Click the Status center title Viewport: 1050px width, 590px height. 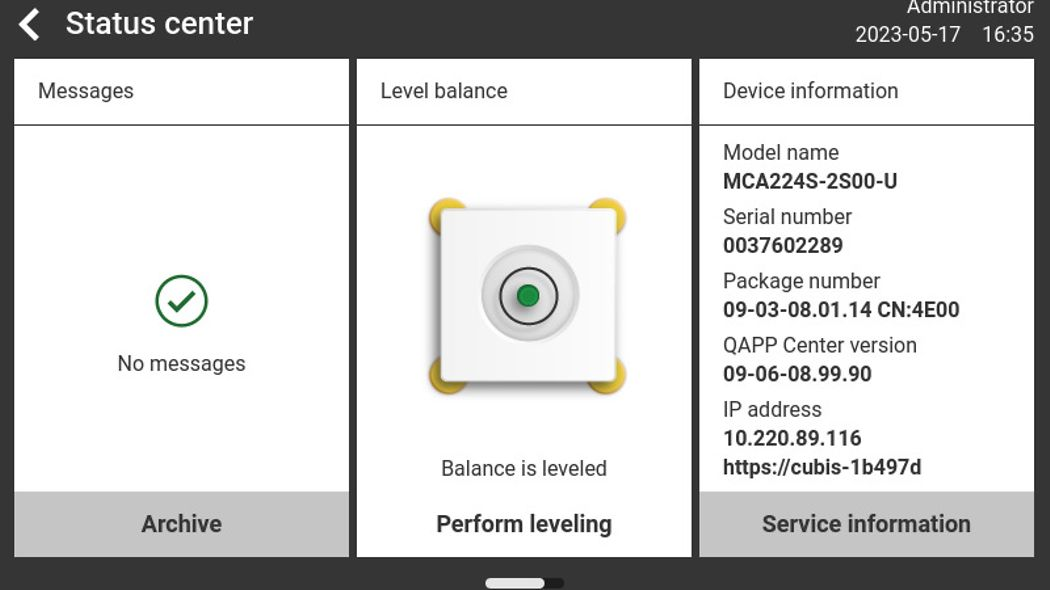coord(159,24)
